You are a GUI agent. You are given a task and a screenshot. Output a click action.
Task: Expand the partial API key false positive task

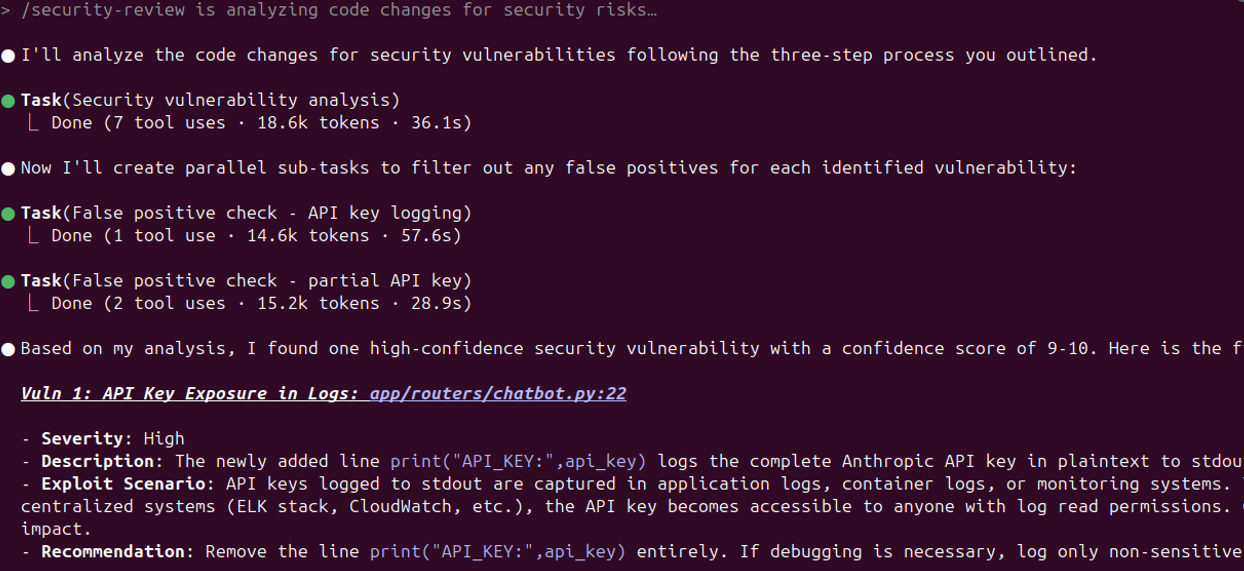[245, 281]
